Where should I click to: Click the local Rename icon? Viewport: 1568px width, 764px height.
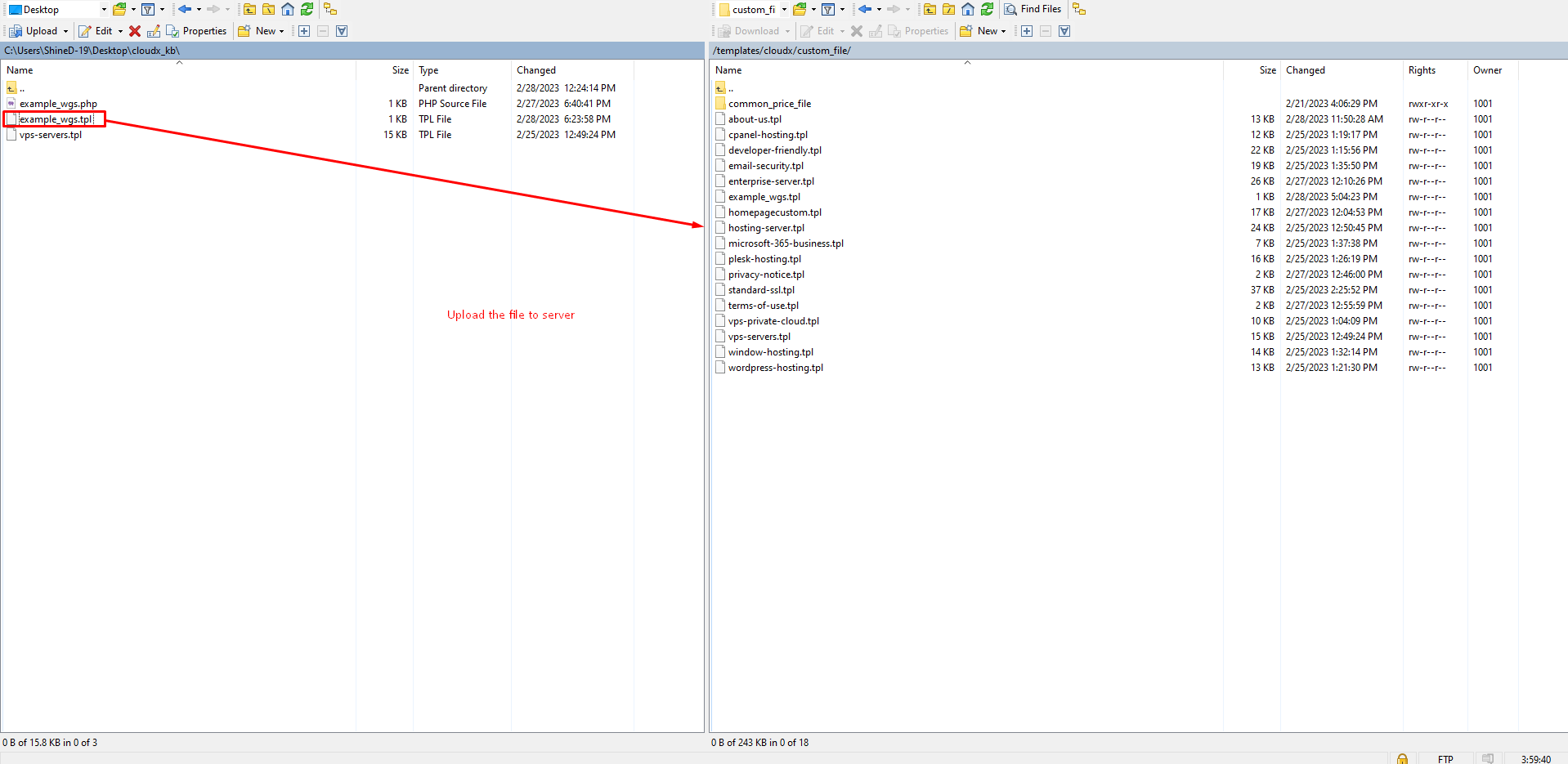154,31
